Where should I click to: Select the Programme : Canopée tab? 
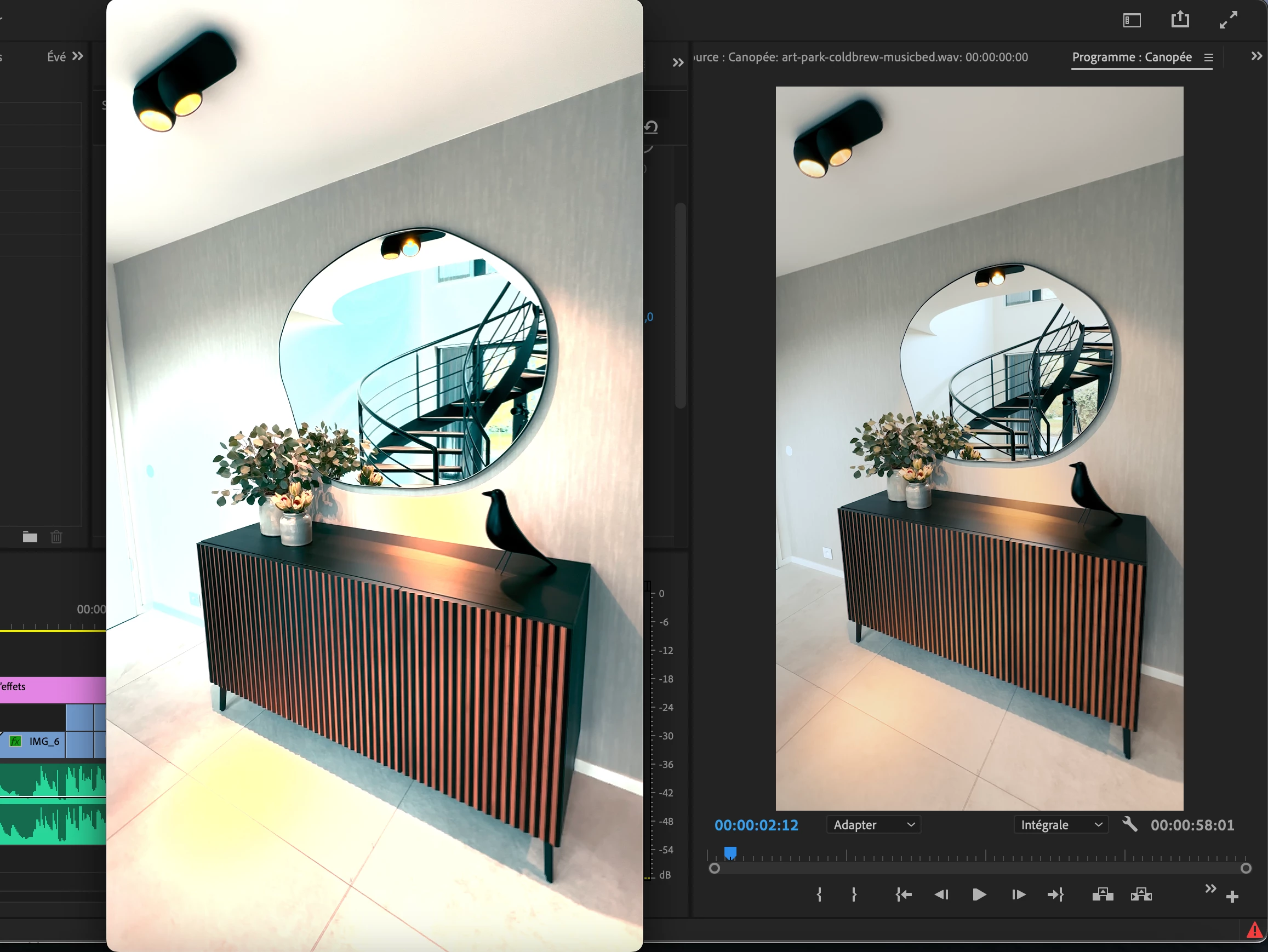tap(1132, 58)
